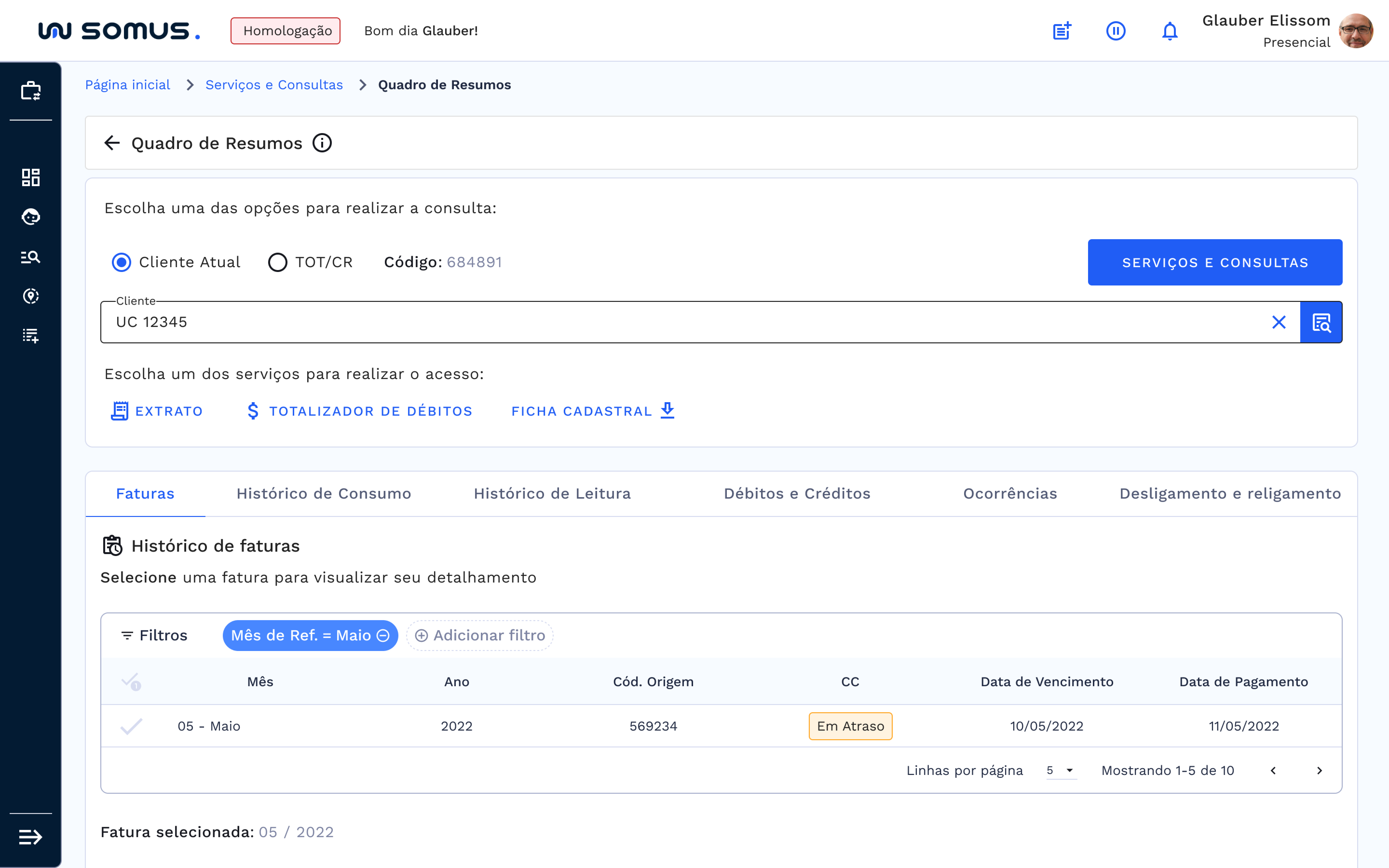Remove the Mês de Ref. = Maio filter
1389x868 pixels.
pyautogui.click(x=383, y=636)
